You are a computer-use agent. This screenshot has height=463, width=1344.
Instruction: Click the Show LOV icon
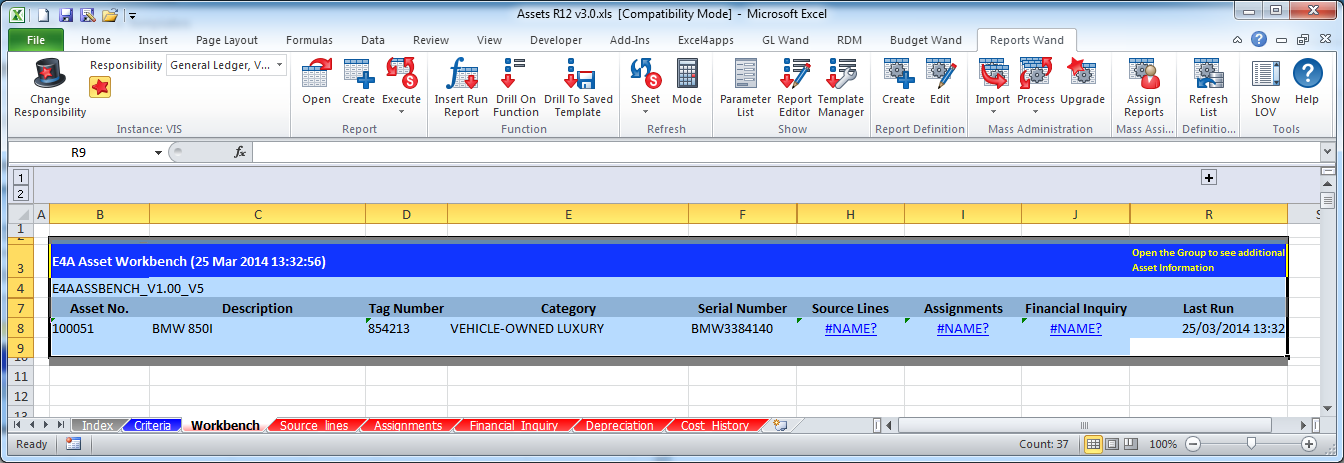pos(1265,74)
